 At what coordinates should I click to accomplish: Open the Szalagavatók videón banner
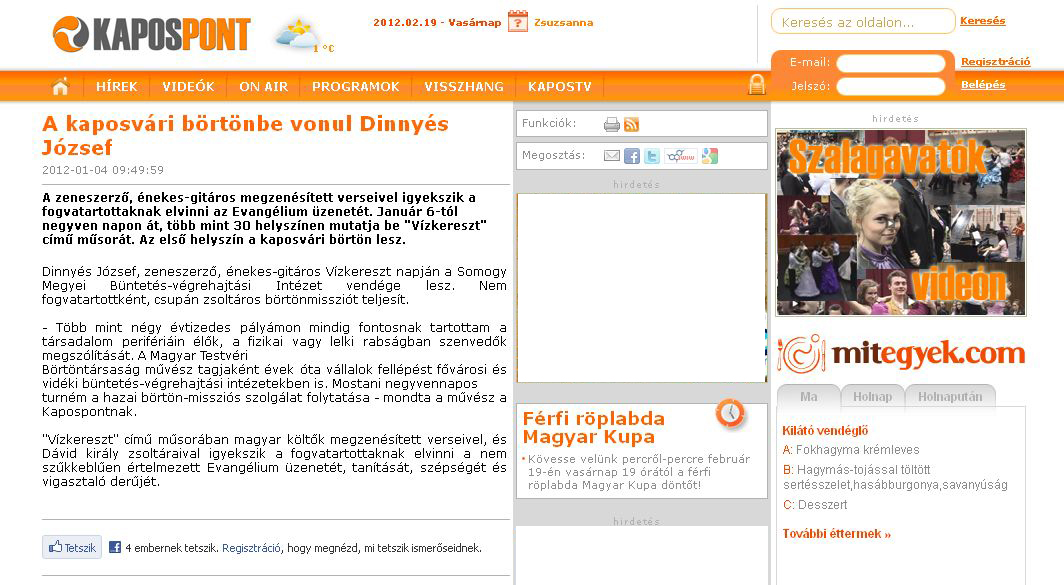(901, 223)
